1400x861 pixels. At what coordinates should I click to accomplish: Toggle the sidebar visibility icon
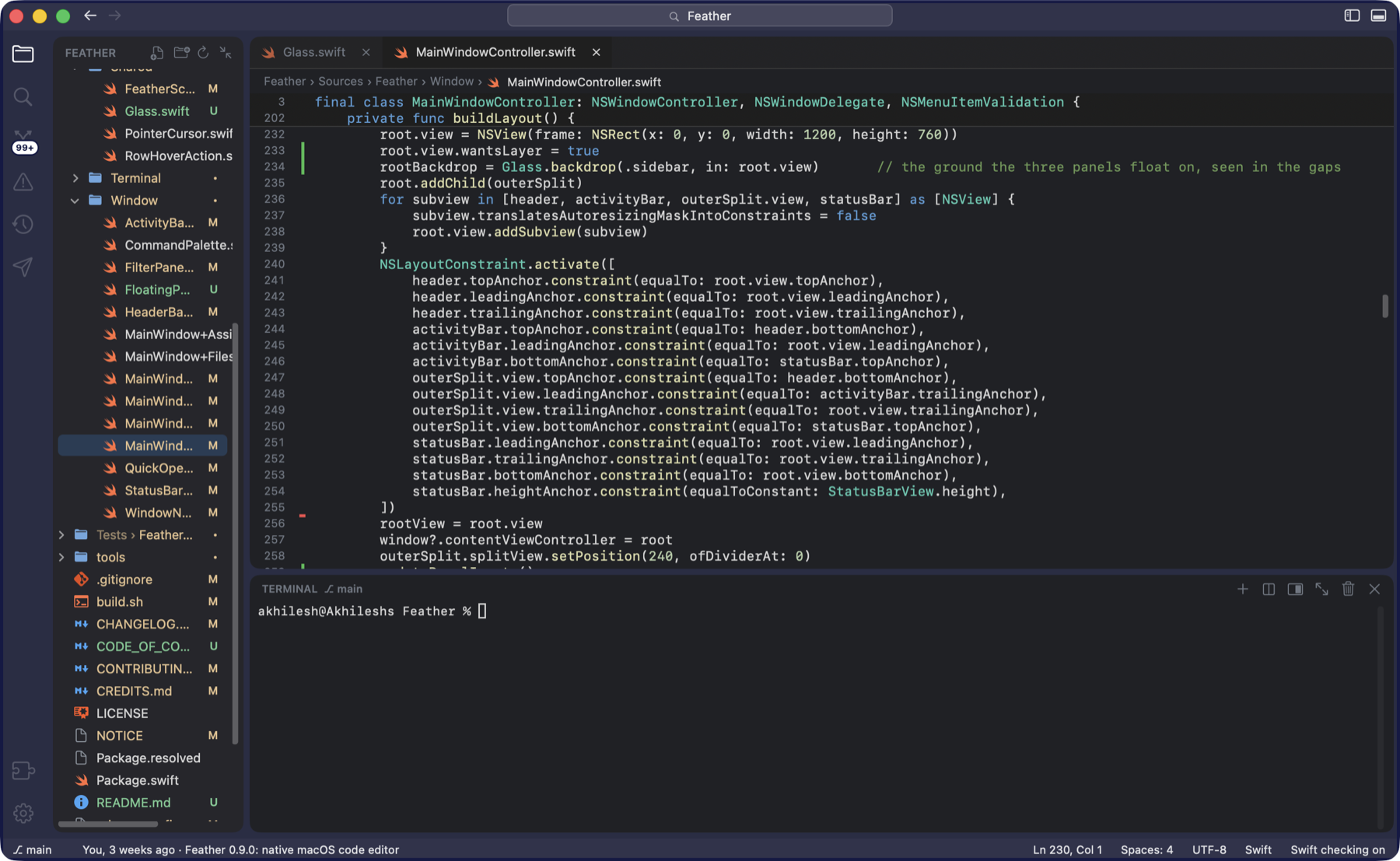1352,16
